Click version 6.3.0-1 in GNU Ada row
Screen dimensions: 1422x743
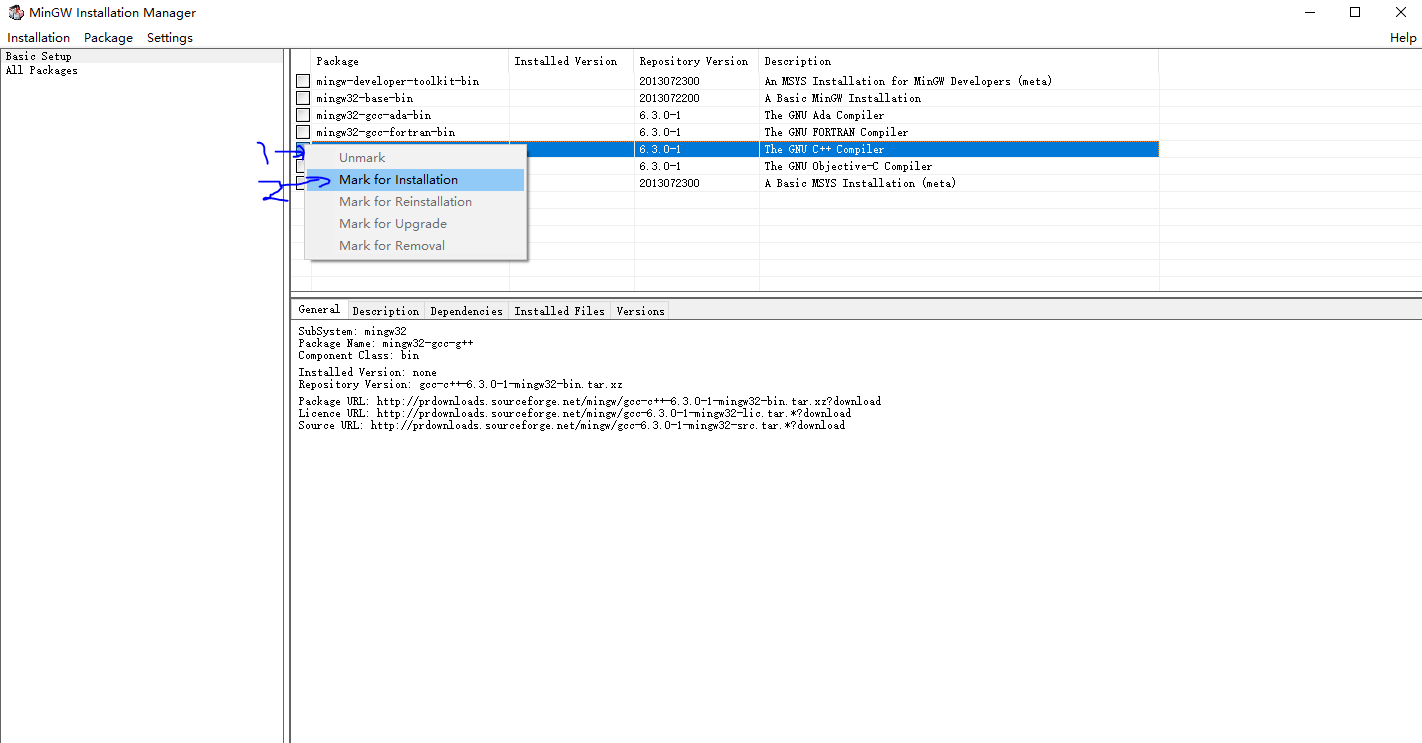(x=660, y=115)
